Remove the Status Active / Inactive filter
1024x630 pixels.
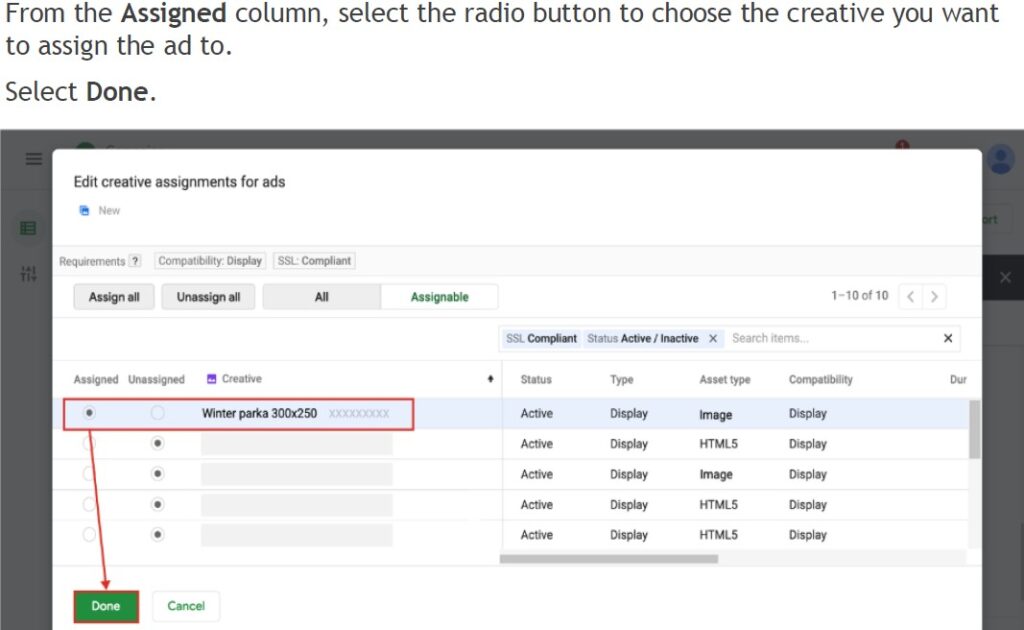click(713, 338)
